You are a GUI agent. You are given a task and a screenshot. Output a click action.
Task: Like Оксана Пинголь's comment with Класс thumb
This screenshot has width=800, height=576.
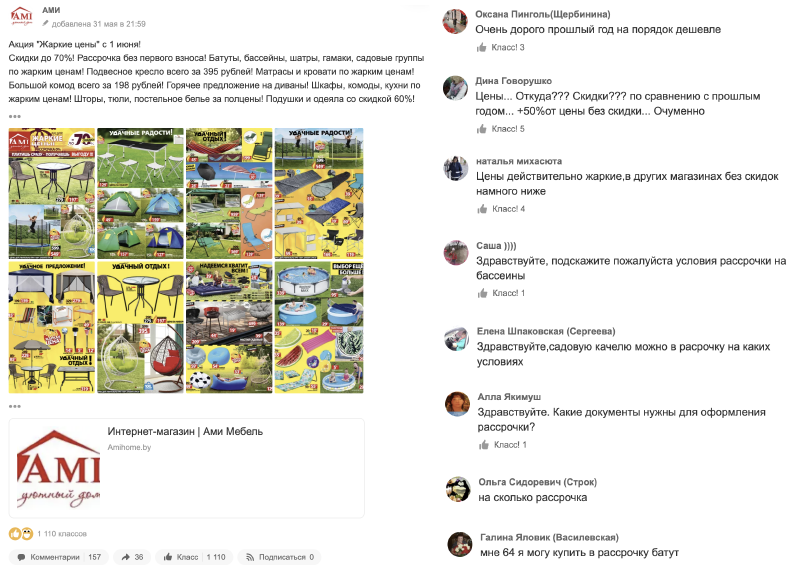[x=500, y=47]
